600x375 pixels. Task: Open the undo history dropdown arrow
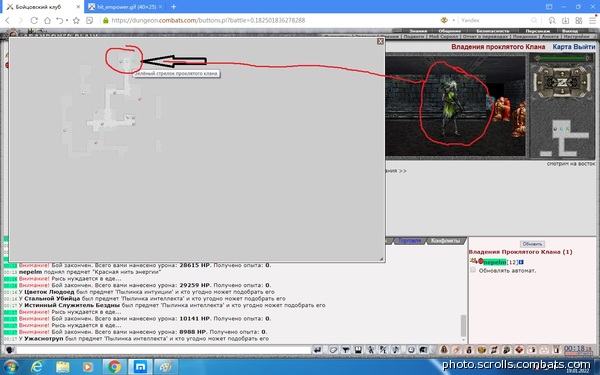coord(67,20)
